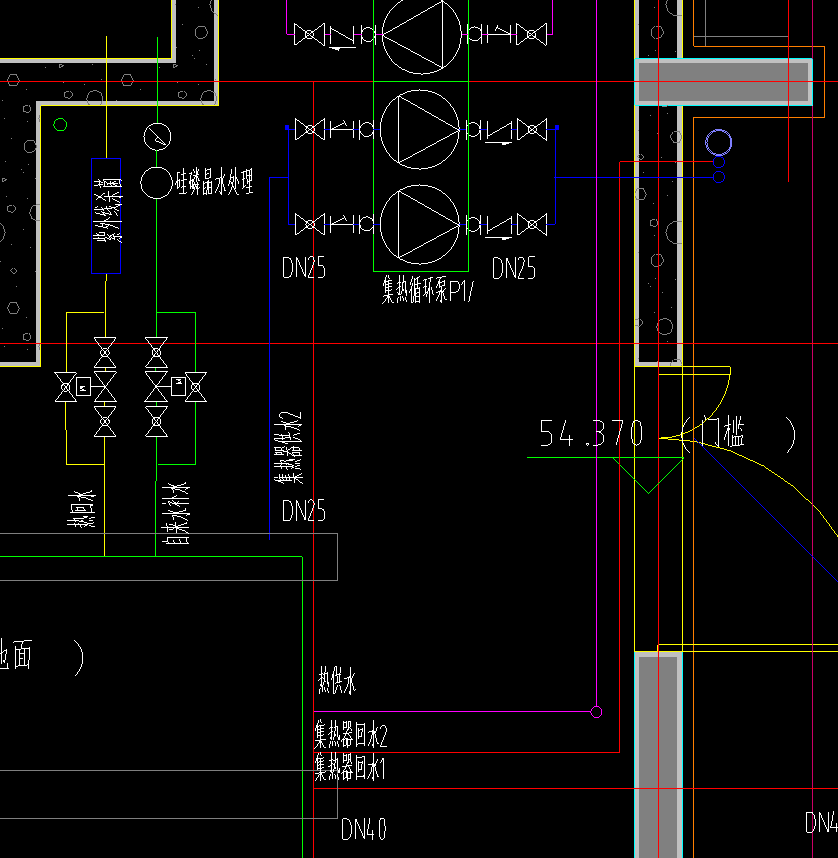Click the 集热循环泵P1/ pump label
The height and width of the screenshot is (858, 838).
pos(427,289)
